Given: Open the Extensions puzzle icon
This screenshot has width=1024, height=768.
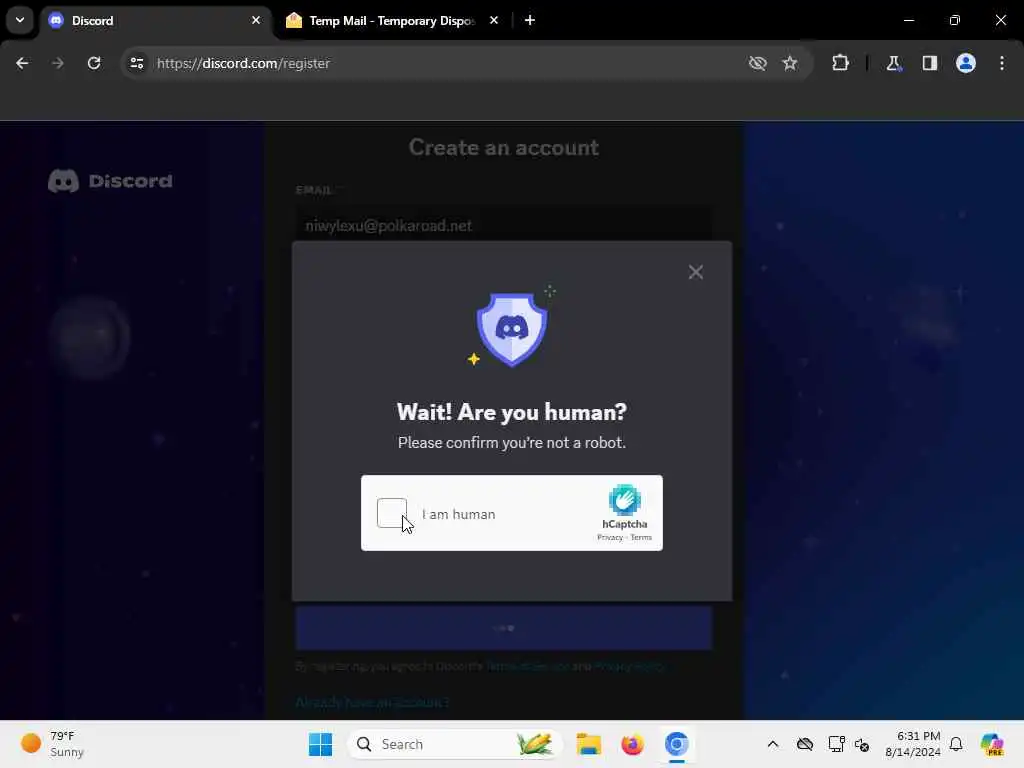Looking at the screenshot, I should tap(840, 63).
